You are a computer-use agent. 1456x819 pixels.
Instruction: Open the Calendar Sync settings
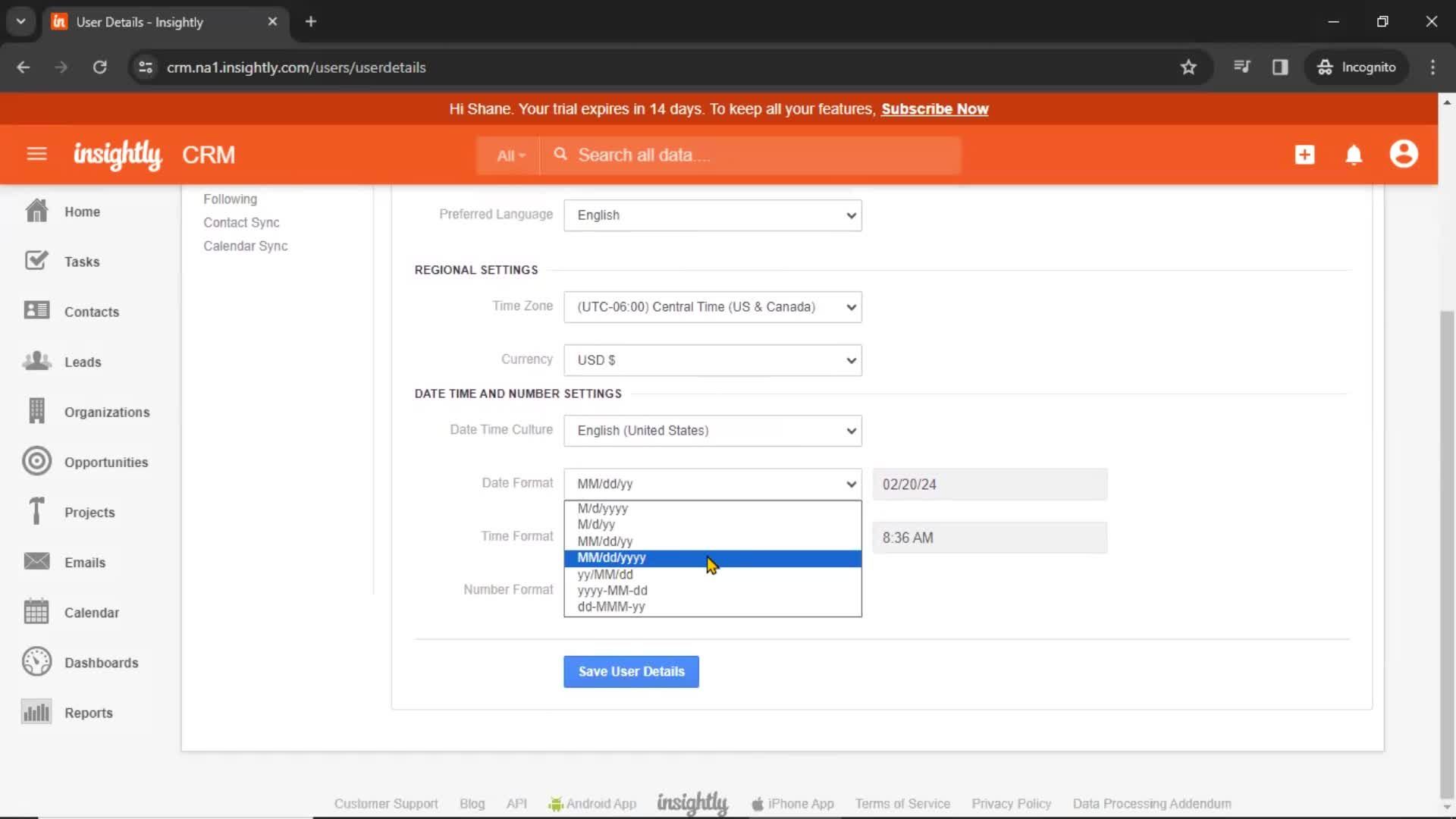click(x=245, y=245)
